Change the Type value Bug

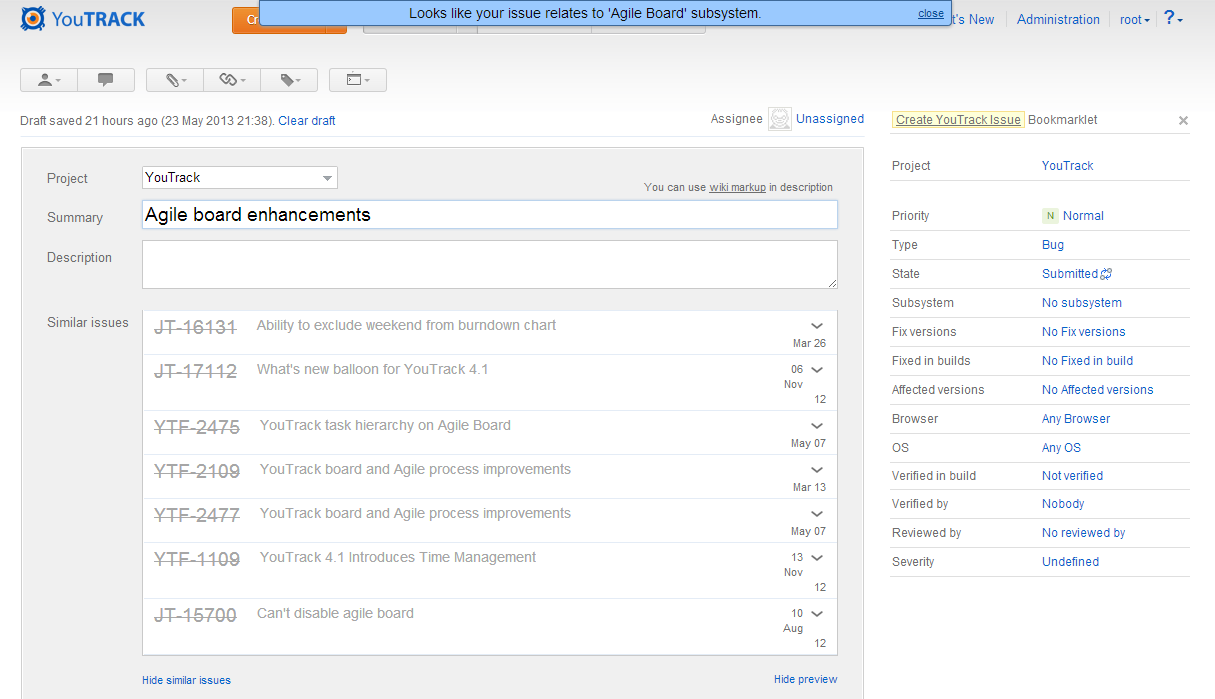click(x=1053, y=245)
